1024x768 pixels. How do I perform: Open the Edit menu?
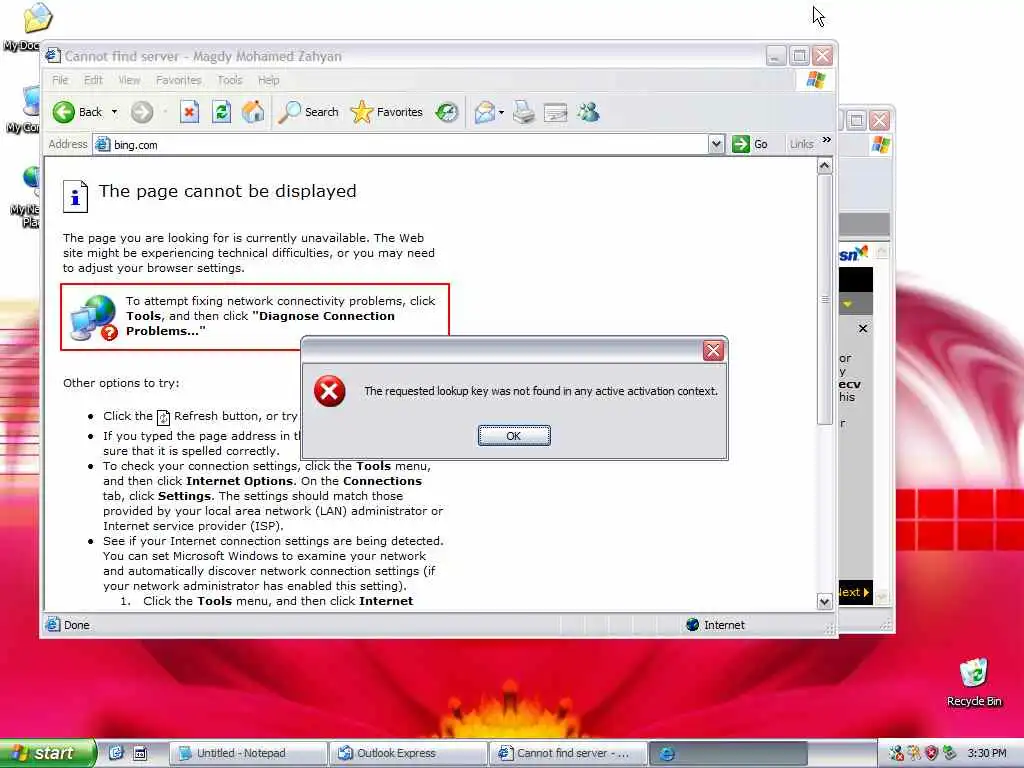(93, 80)
